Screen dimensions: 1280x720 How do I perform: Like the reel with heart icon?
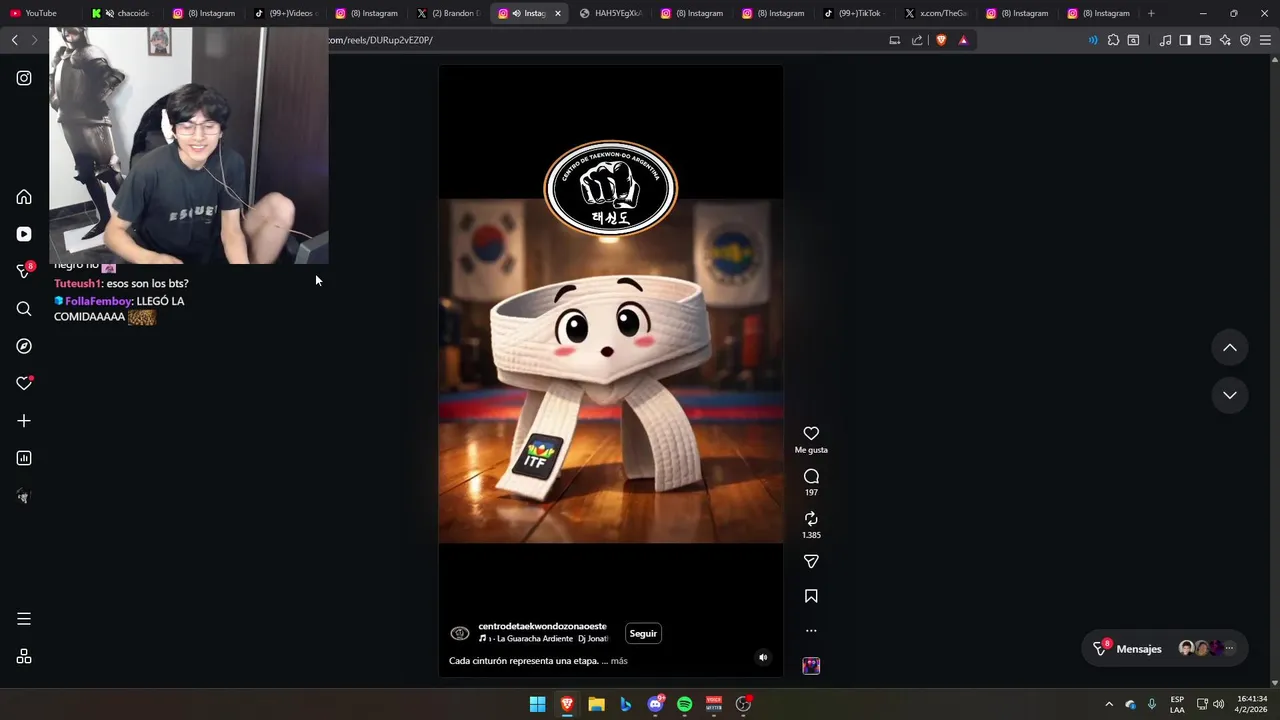point(811,433)
